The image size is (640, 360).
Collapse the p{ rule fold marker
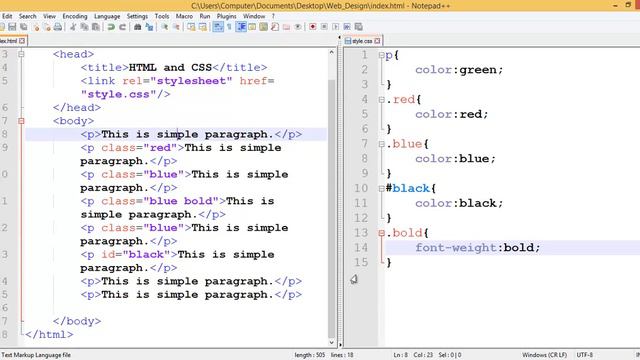point(381,55)
